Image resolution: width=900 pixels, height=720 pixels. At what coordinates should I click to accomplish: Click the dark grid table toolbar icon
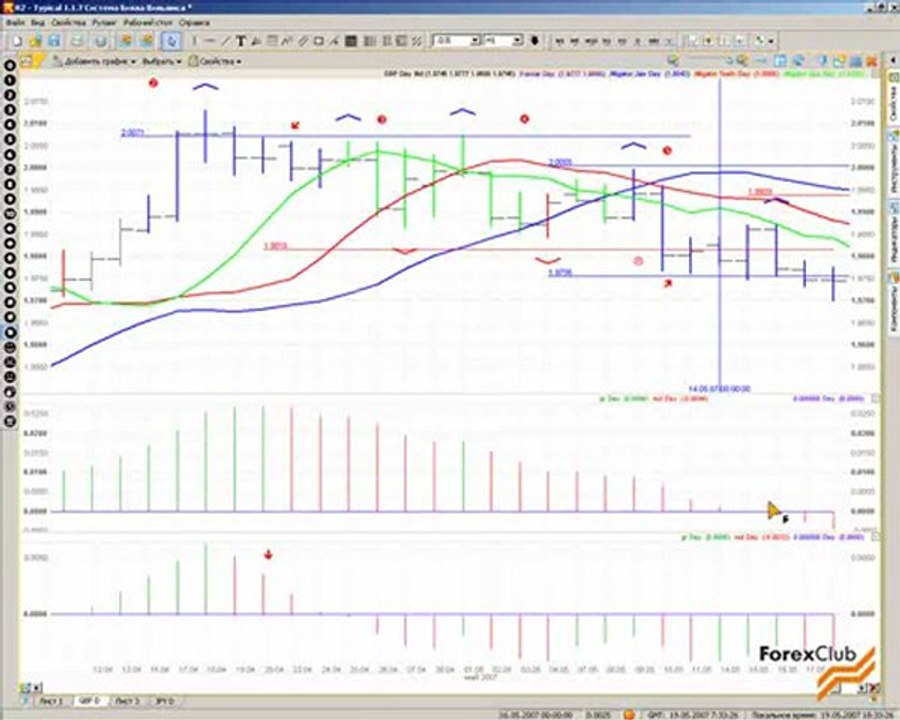tap(351, 41)
